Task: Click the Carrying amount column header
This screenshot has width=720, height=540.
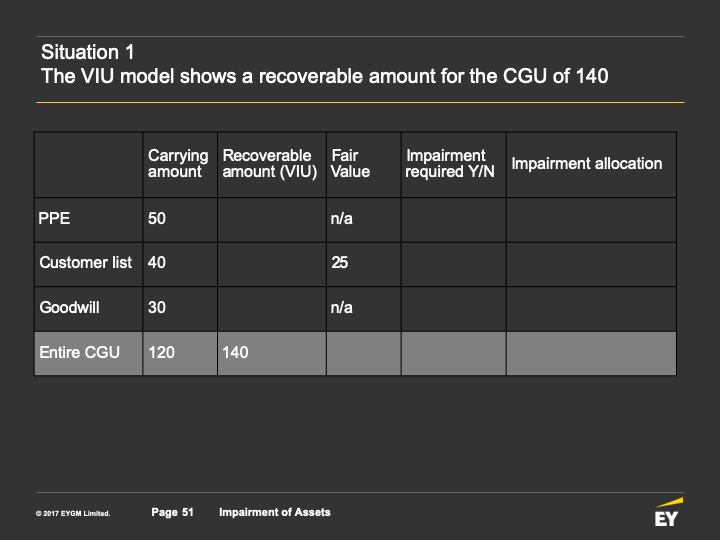Action: tap(180, 164)
